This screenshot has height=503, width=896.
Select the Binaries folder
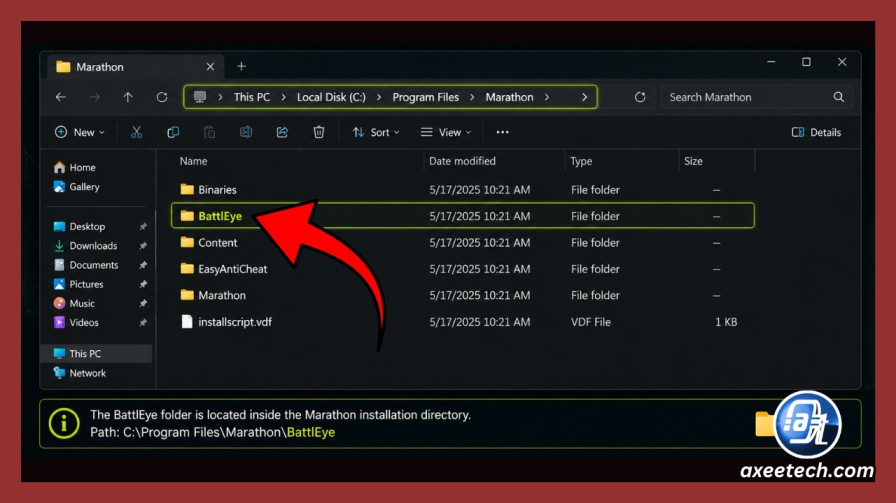click(463, 190)
